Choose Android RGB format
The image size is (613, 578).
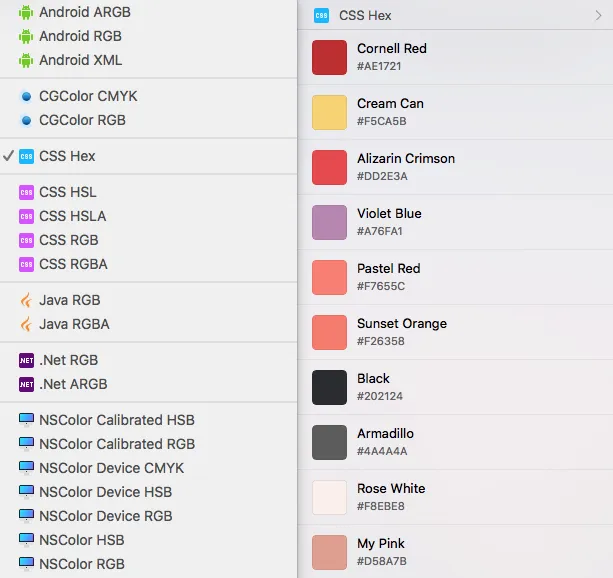click(149, 36)
